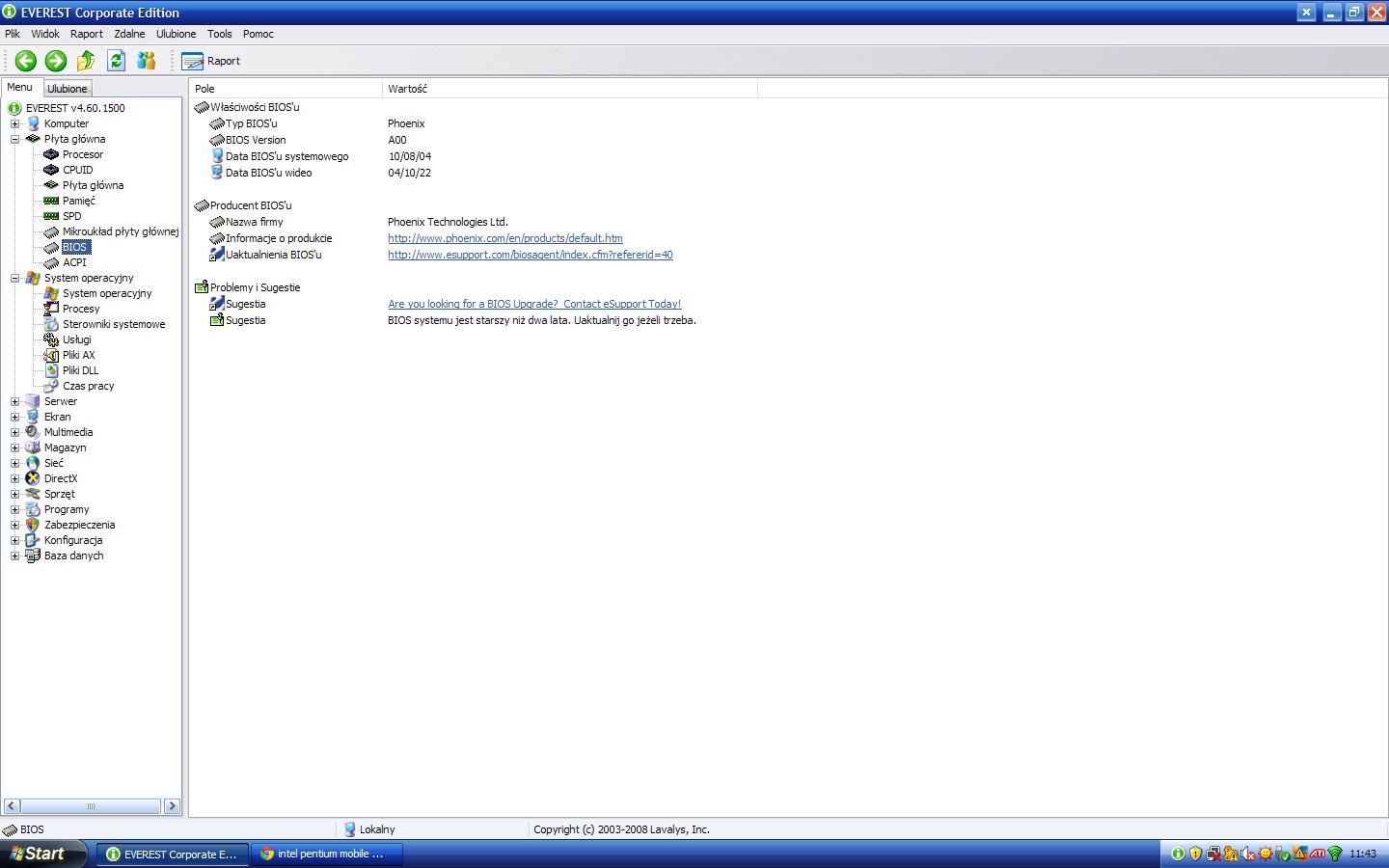Expand the DirectX tree node
Viewport: 1389px width, 868px height.
point(15,478)
